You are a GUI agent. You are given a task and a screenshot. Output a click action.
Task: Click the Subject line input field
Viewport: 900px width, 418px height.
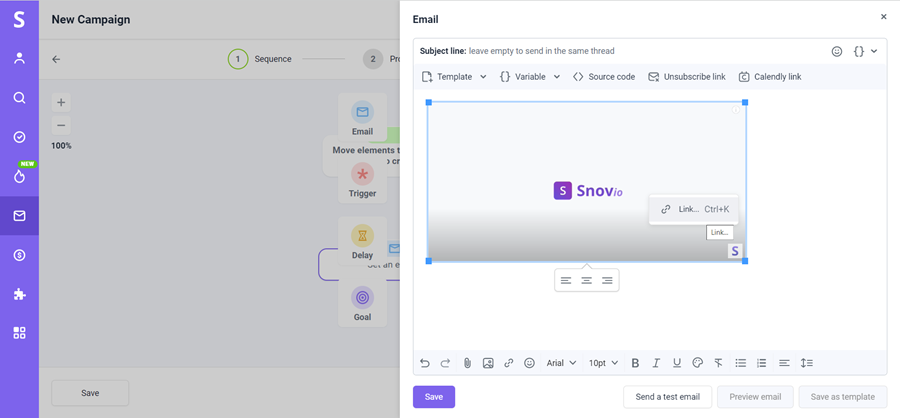pos(620,51)
